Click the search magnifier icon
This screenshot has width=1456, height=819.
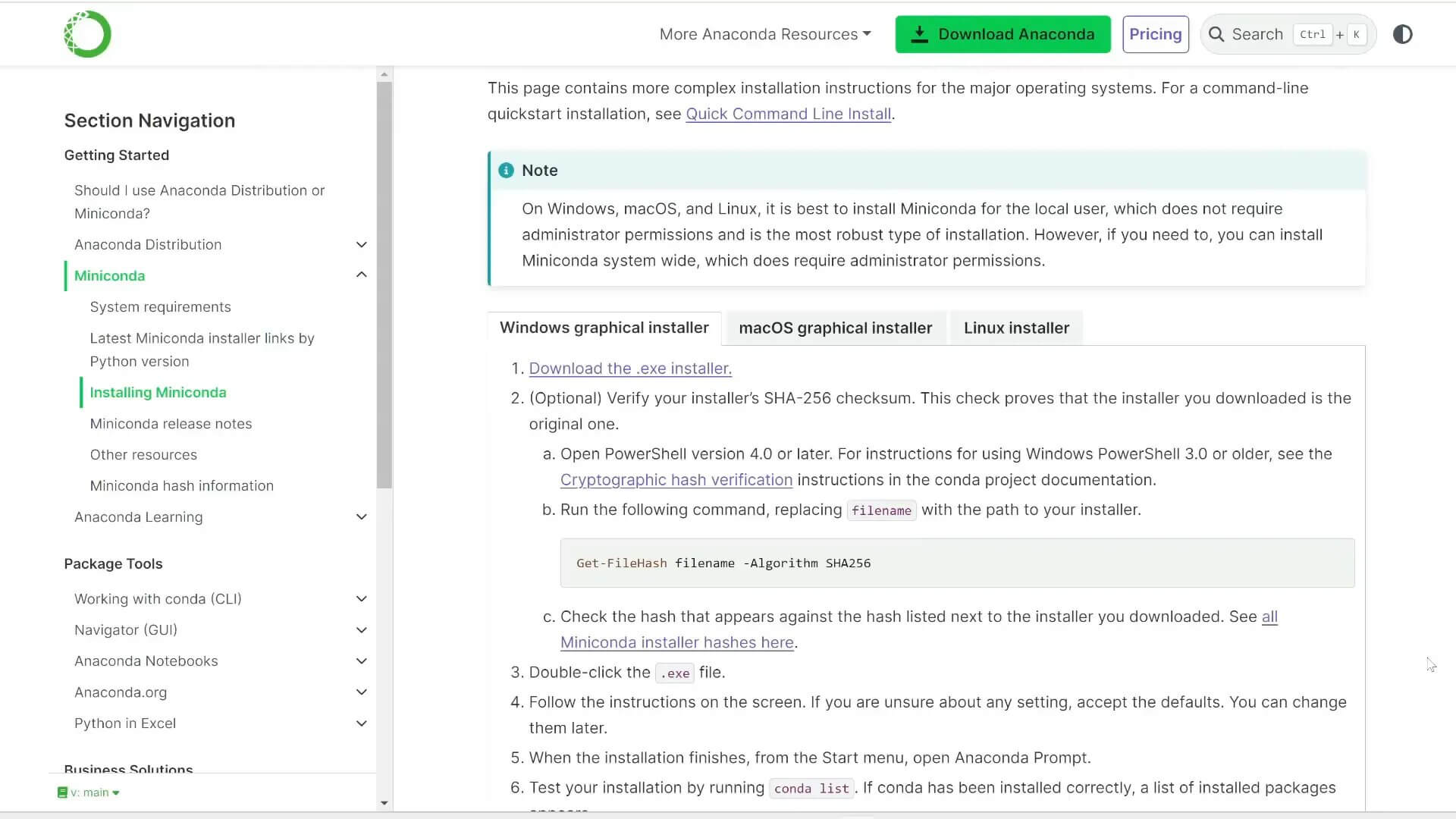1216,34
